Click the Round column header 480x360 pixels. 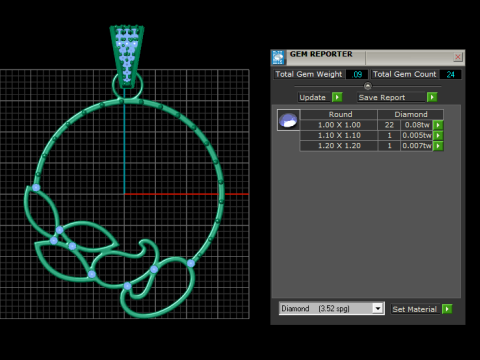click(339, 114)
